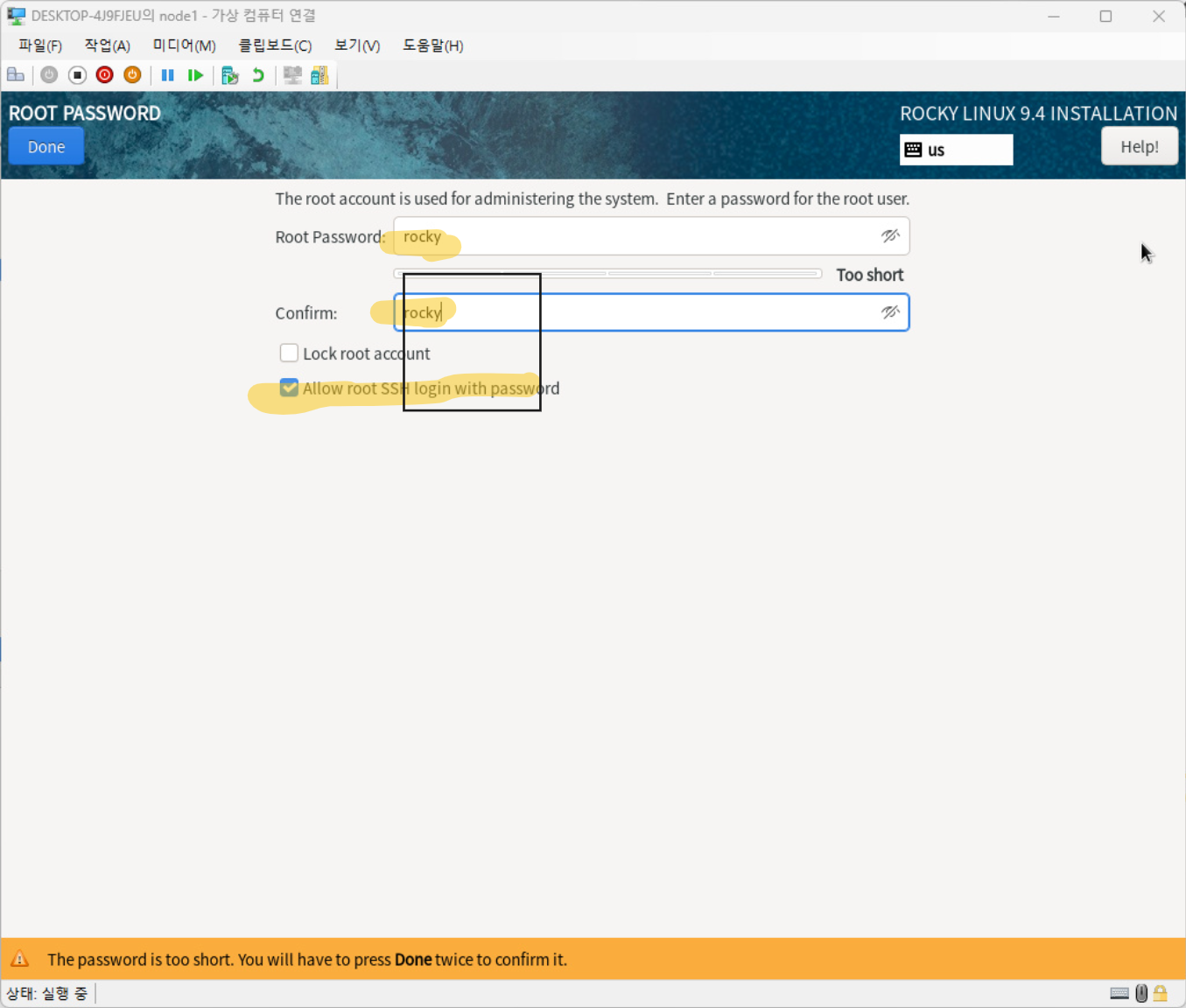Reveal the Root Password with the eye icon
The width and height of the screenshot is (1186, 1008).
tap(890, 236)
